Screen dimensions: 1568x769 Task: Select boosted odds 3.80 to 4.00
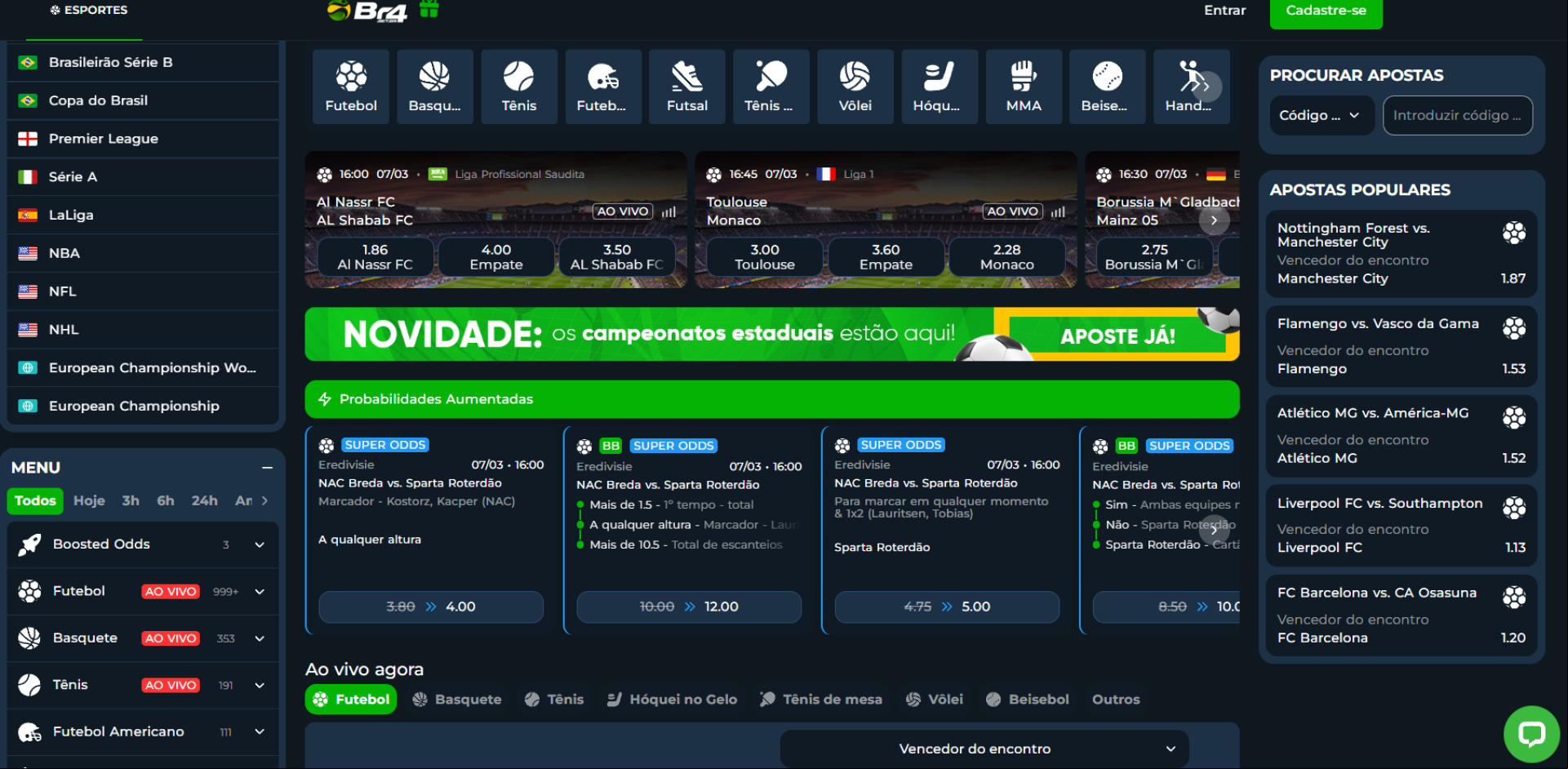point(431,607)
